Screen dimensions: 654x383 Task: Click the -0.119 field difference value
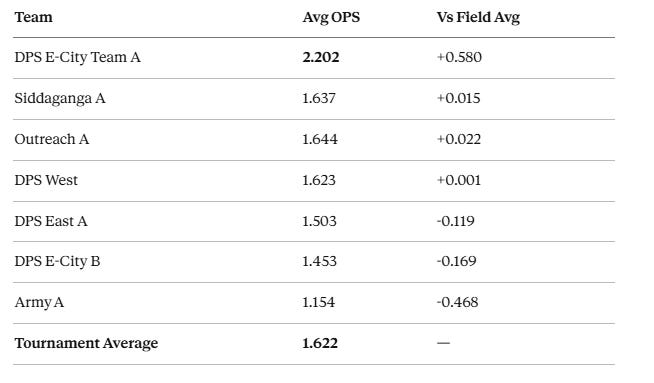pos(455,221)
